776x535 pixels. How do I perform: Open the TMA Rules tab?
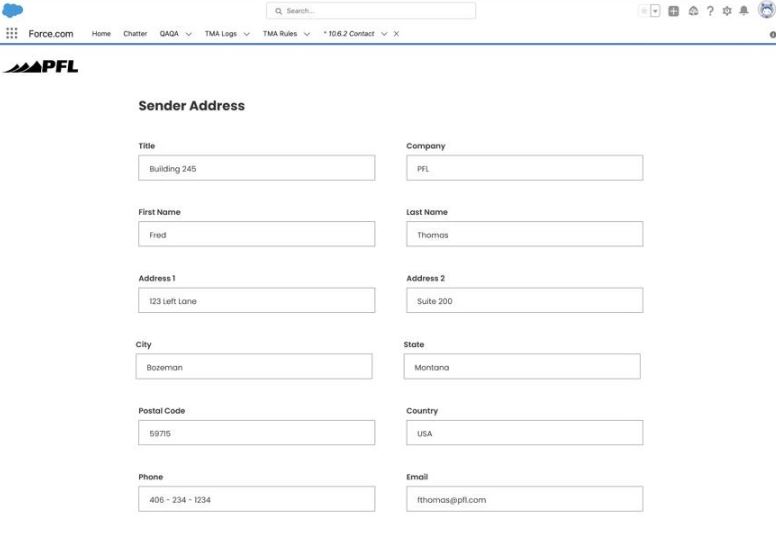pyautogui.click(x=280, y=34)
